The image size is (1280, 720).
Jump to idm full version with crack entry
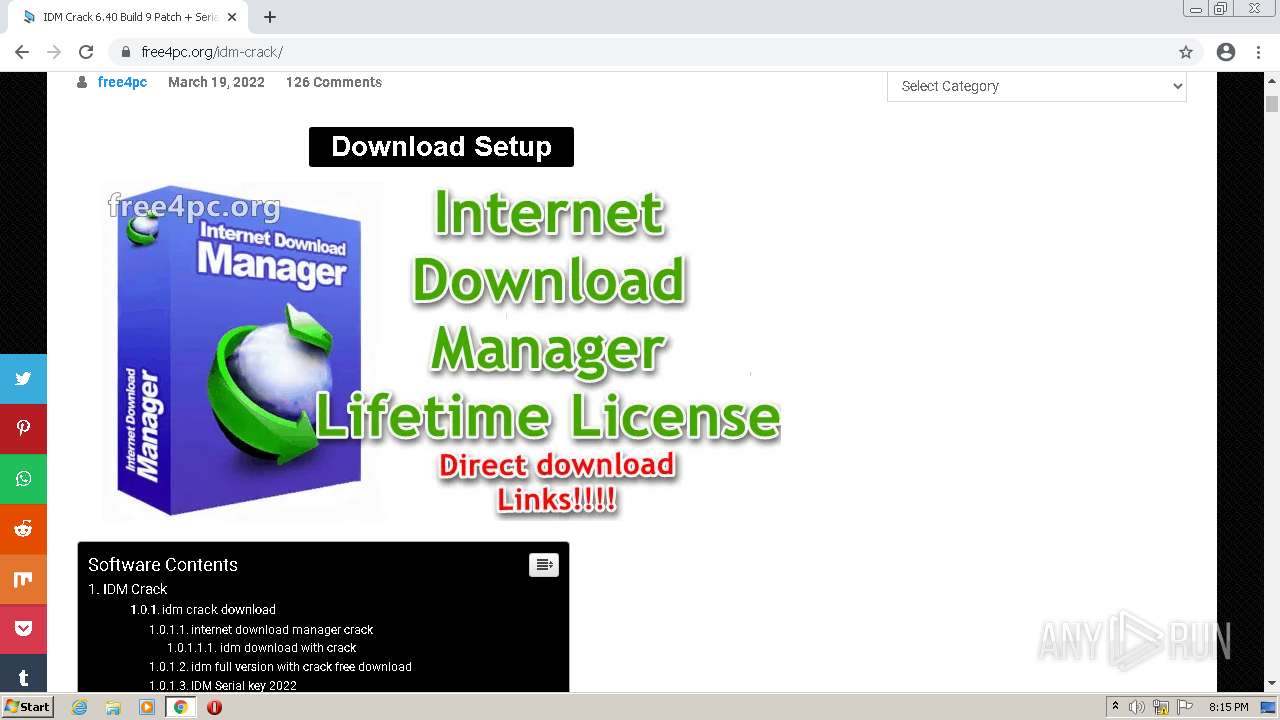tap(280, 666)
